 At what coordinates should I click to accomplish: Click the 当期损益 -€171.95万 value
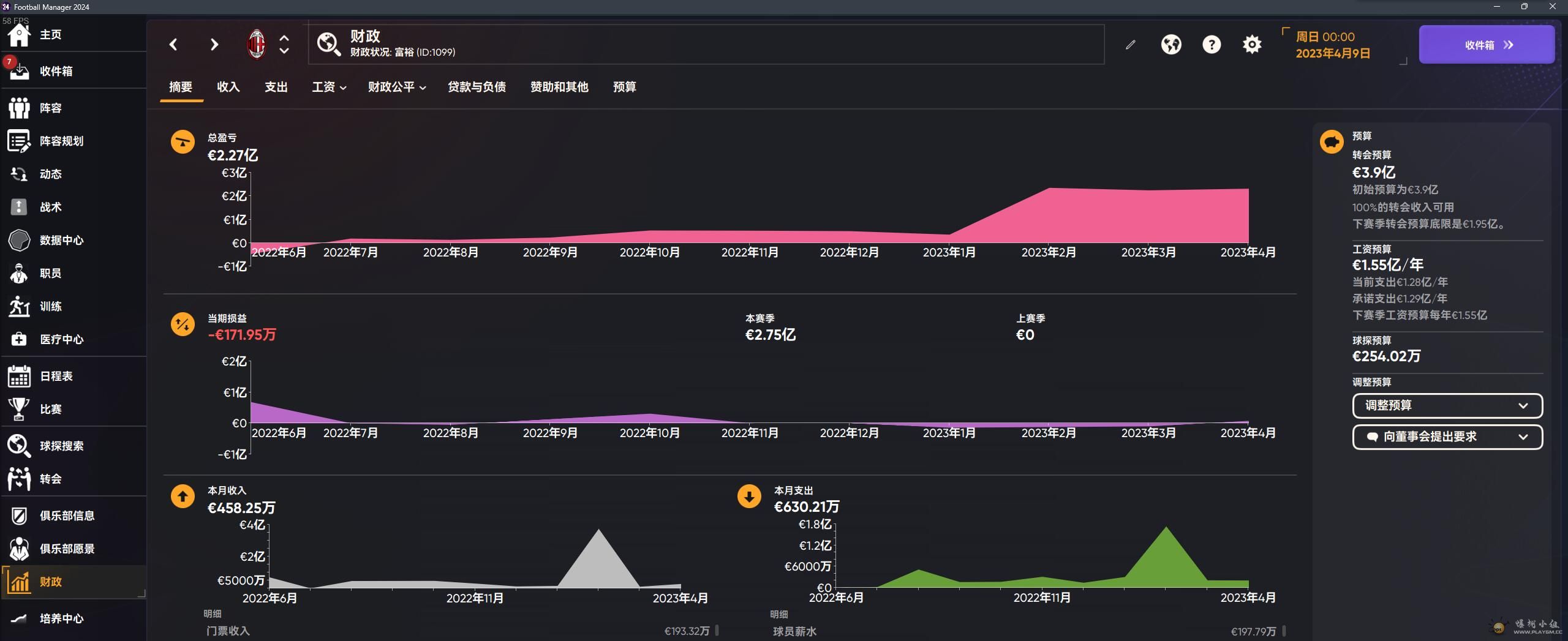coord(242,335)
